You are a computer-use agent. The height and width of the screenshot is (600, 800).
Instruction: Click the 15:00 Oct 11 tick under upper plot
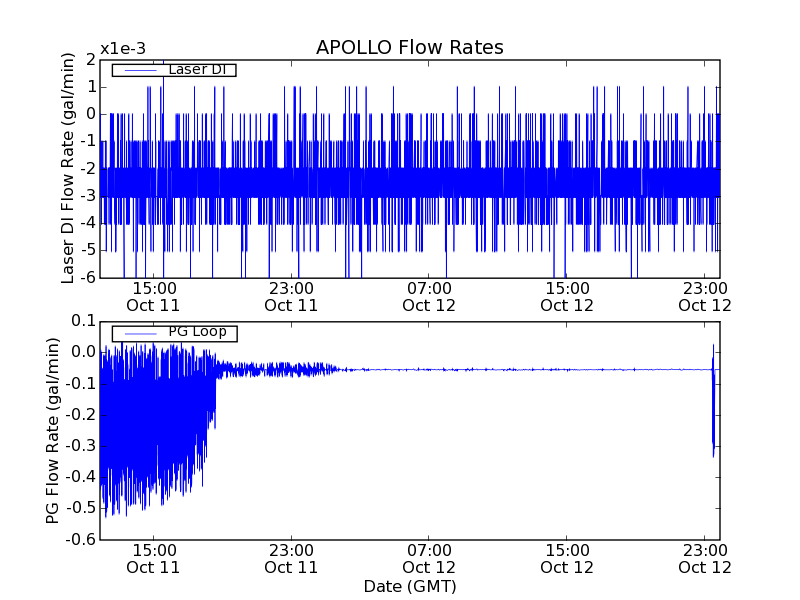coord(153,295)
